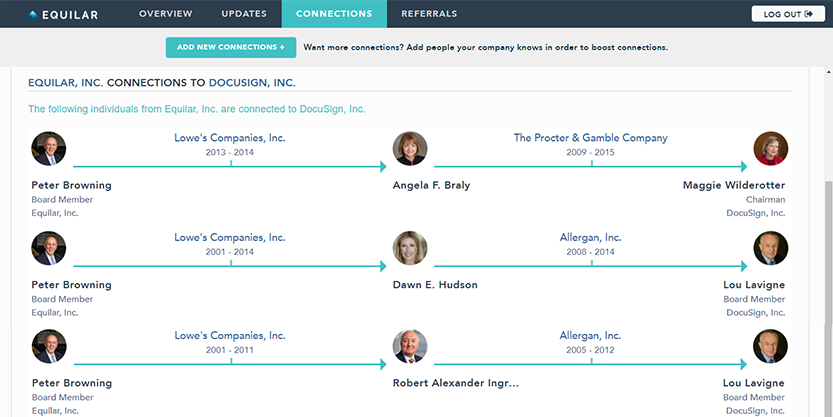The width and height of the screenshot is (833, 417).
Task: Click Add New Connections button
Action: point(231,47)
